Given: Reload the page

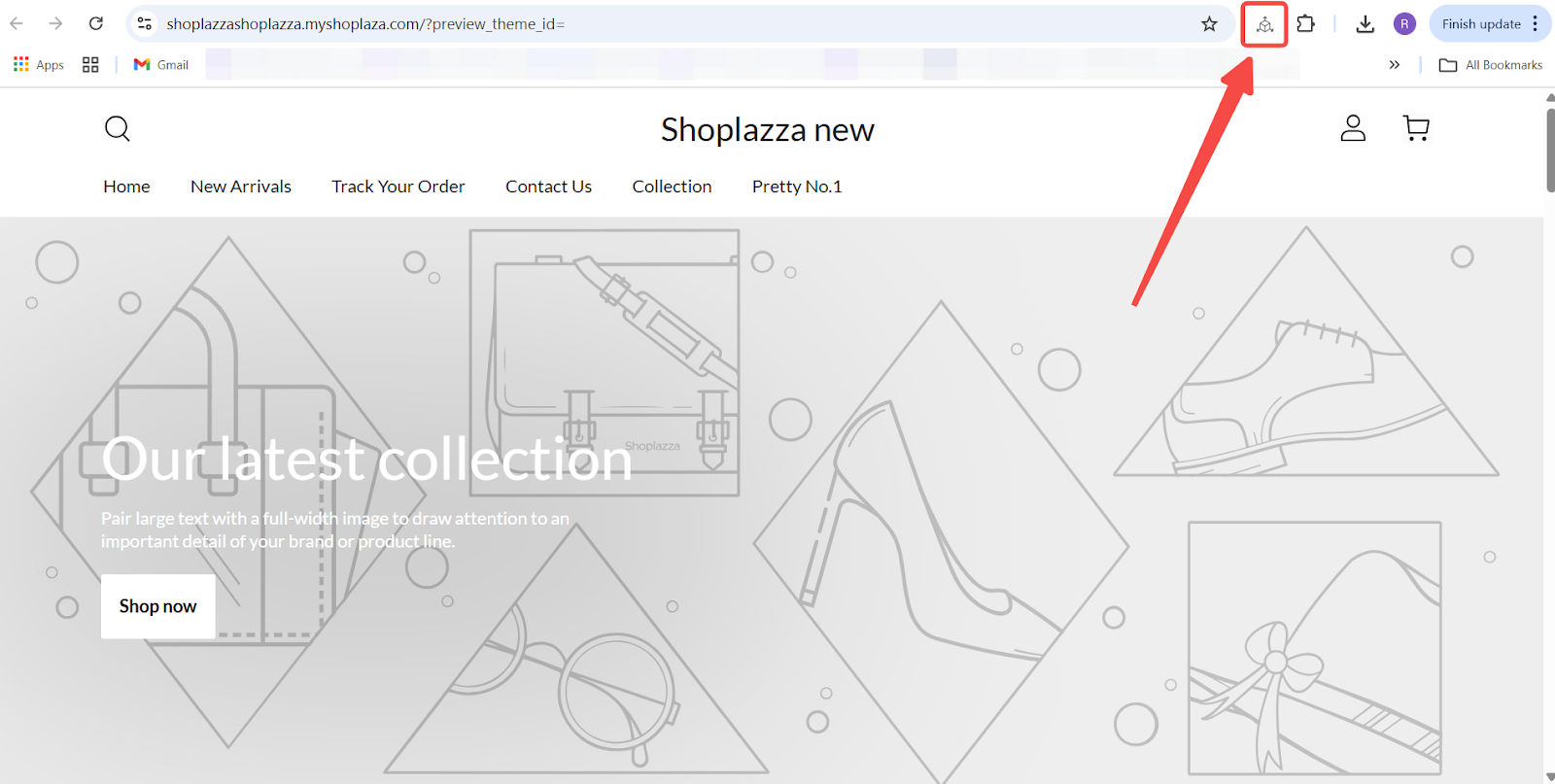Looking at the screenshot, I should pyautogui.click(x=95, y=23).
